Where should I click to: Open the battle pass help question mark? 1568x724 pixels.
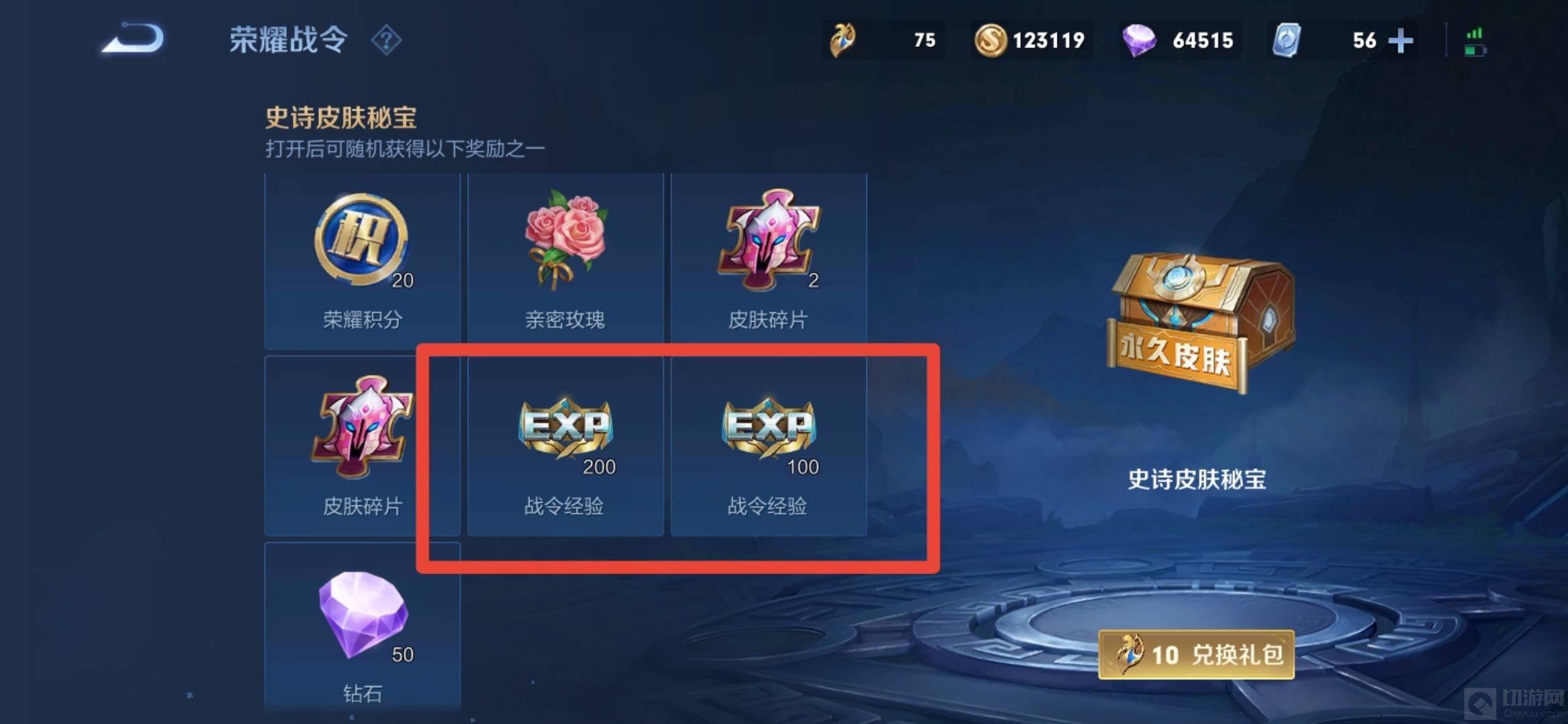386,40
